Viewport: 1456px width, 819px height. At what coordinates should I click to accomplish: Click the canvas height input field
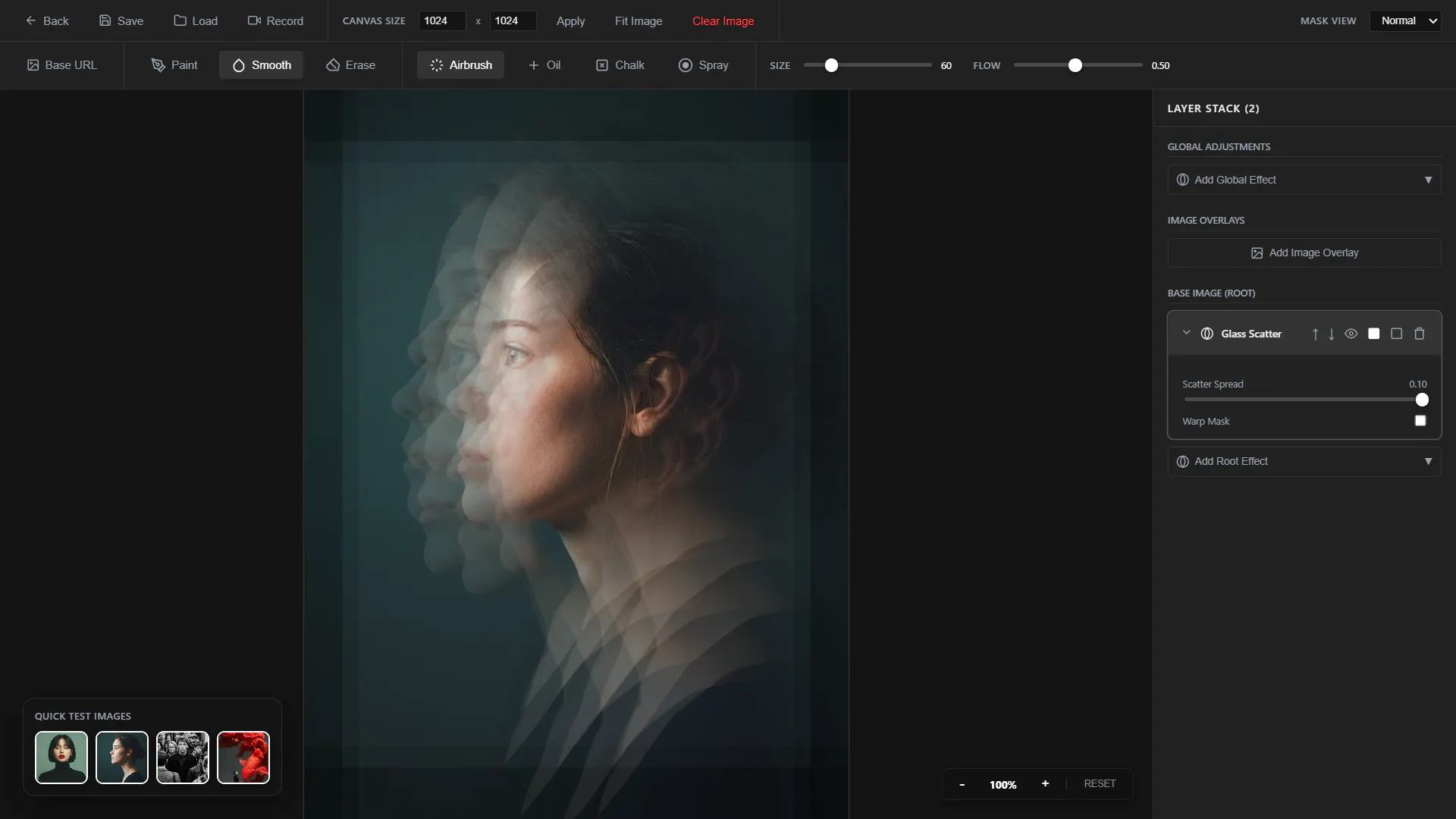click(x=513, y=20)
